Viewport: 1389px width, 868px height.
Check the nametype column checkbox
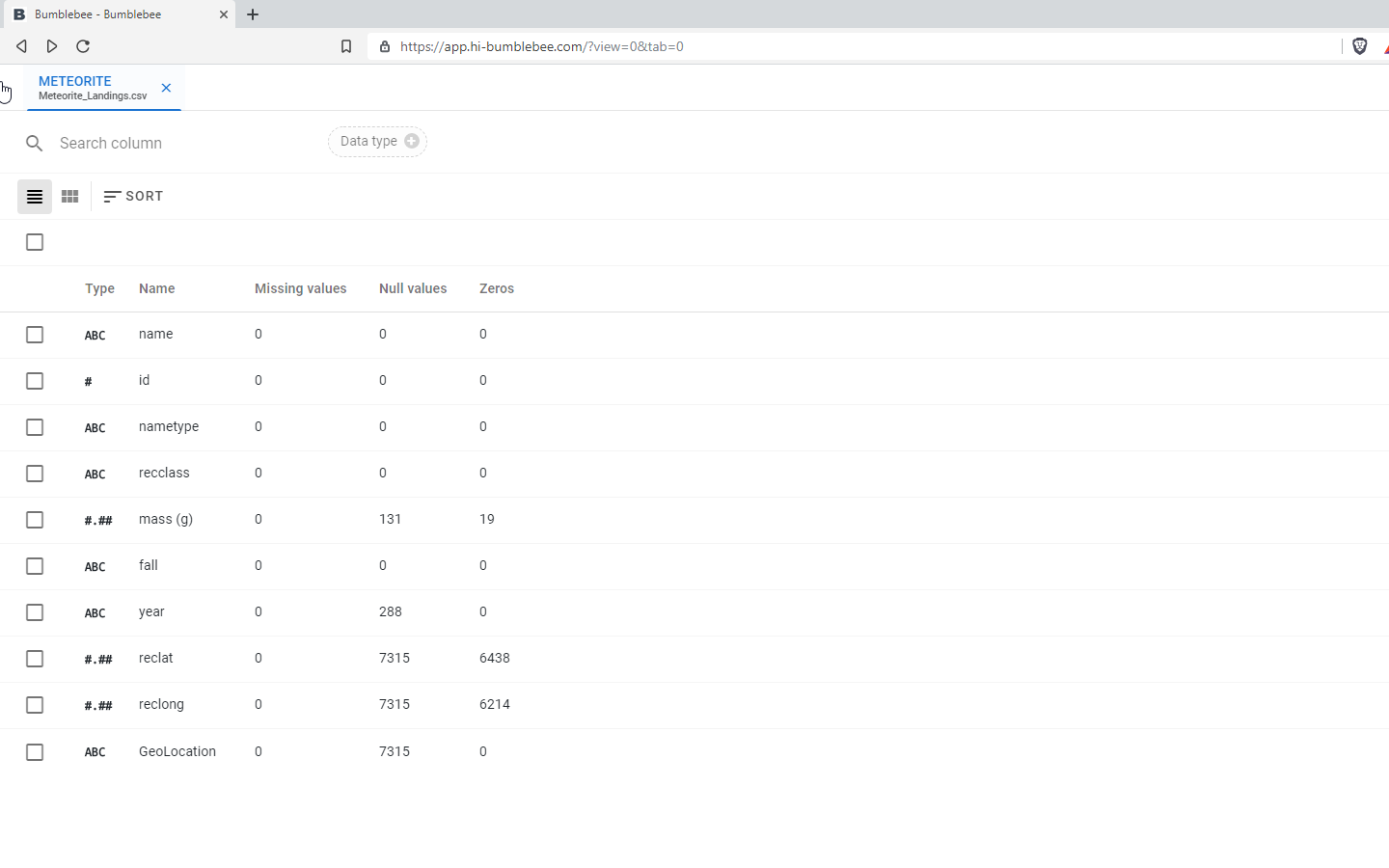tap(35, 427)
